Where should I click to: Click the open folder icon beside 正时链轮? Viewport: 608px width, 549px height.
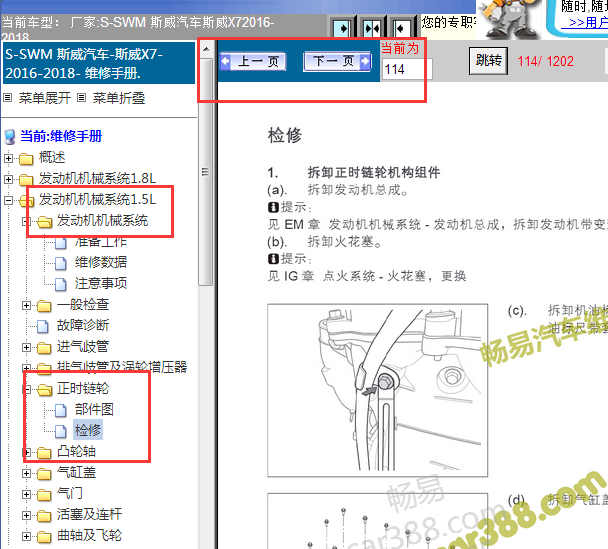pos(44,389)
